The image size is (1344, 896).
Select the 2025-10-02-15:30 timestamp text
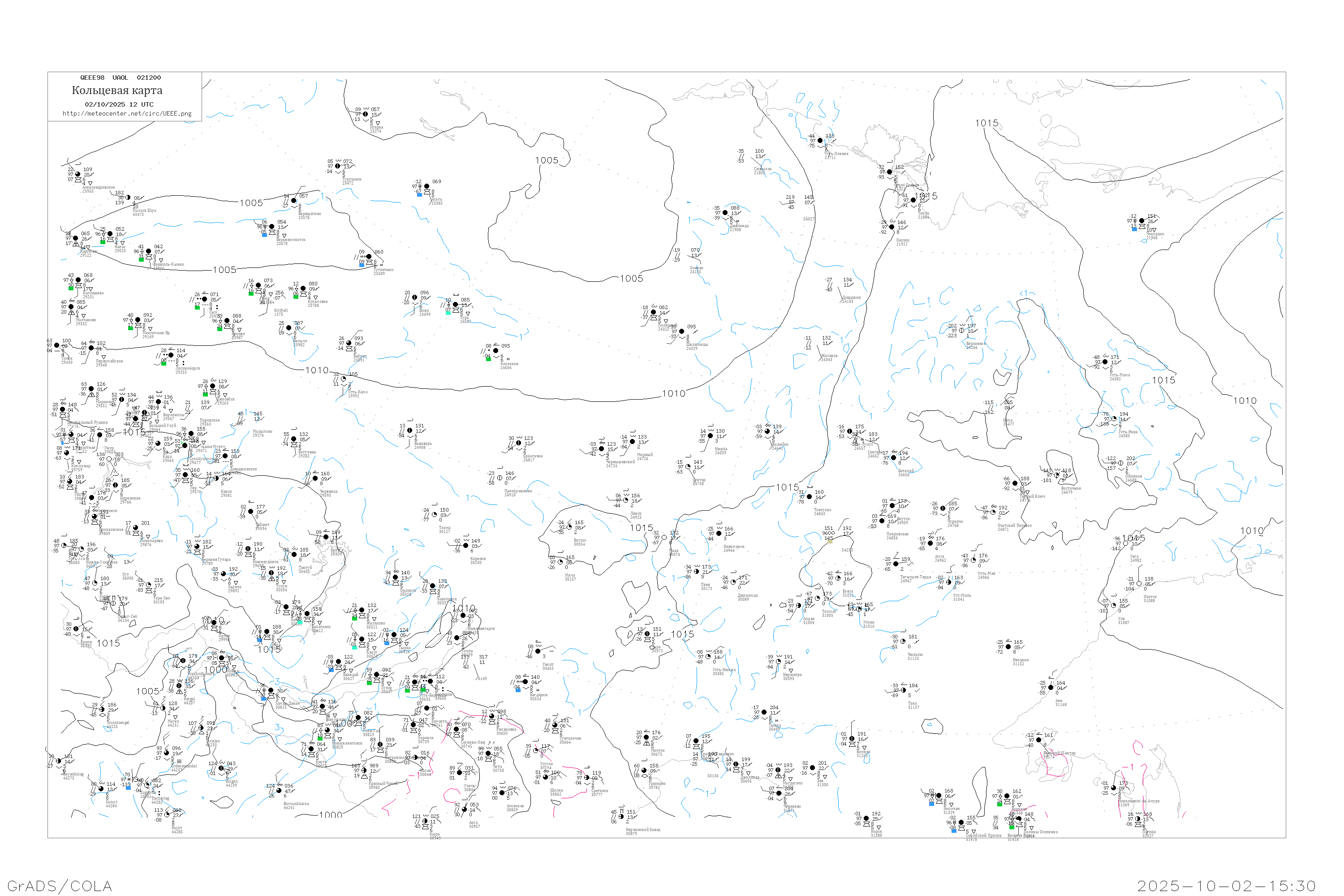click(x=1226, y=886)
